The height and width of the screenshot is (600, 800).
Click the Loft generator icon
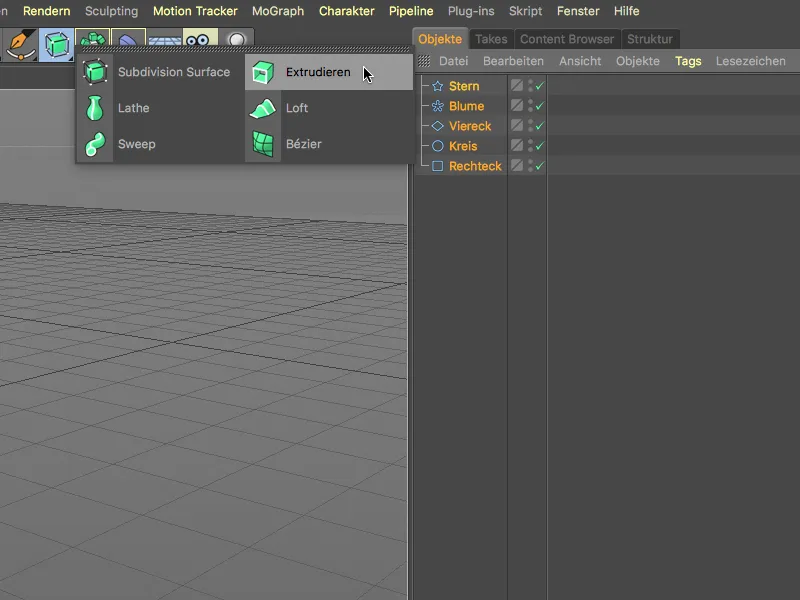click(x=263, y=108)
